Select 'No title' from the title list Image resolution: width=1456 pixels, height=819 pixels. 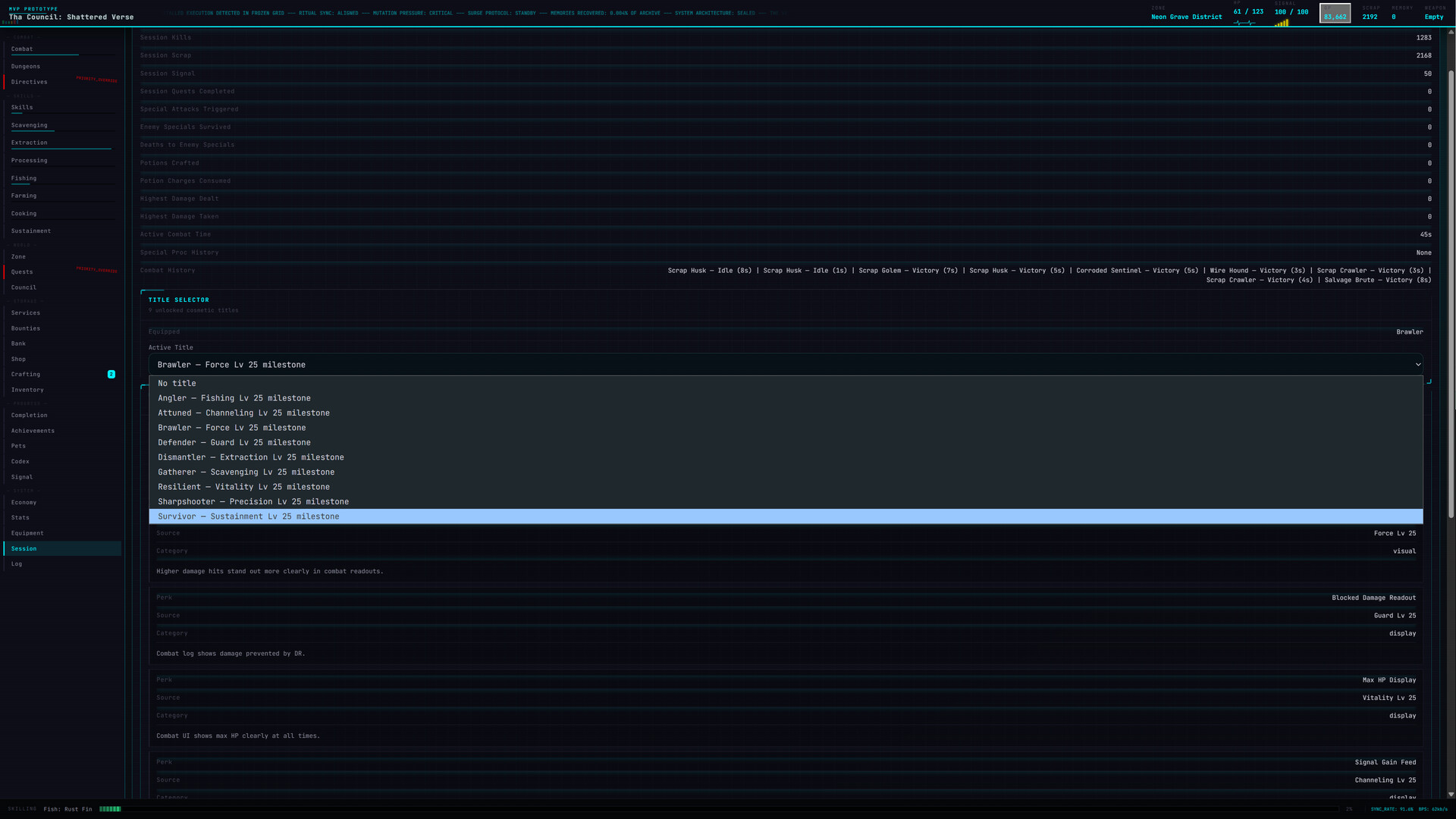(177, 384)
